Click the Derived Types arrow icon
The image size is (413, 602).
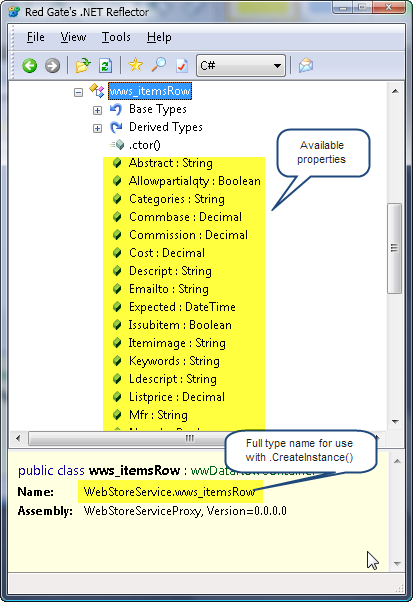point(116,127)
